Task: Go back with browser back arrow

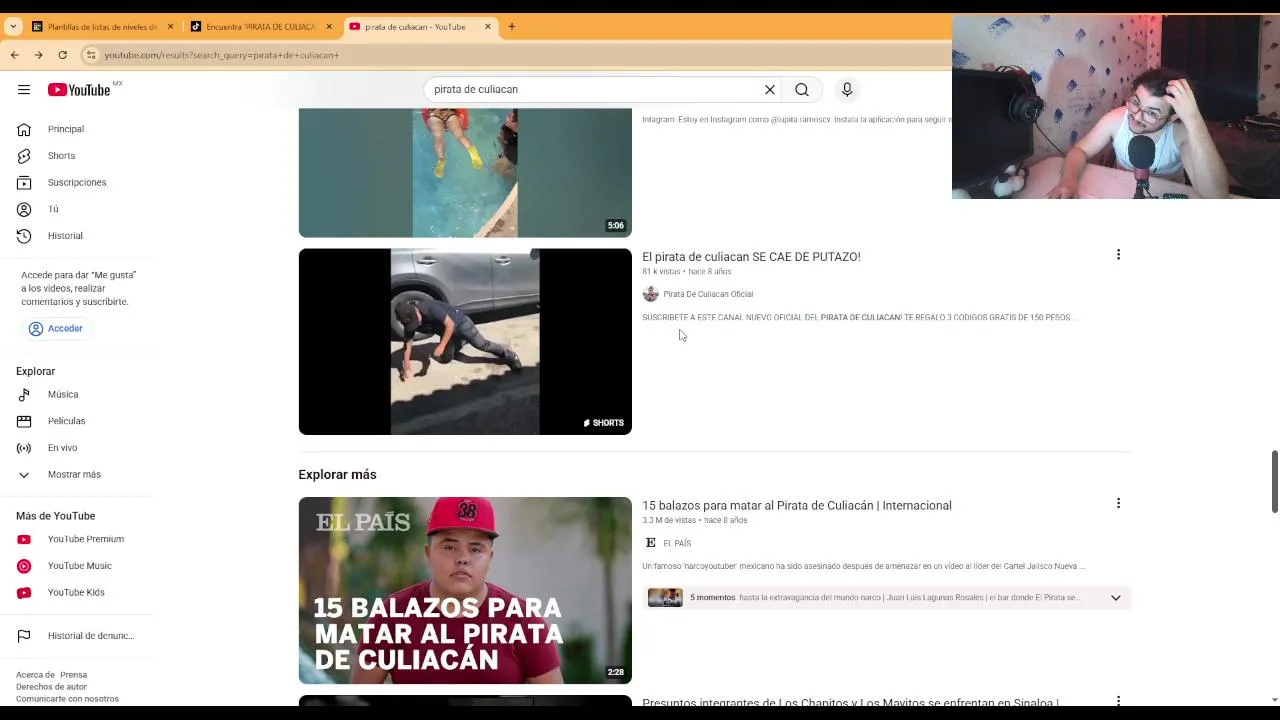Action: pyautogui.click(x=15, y=55)
